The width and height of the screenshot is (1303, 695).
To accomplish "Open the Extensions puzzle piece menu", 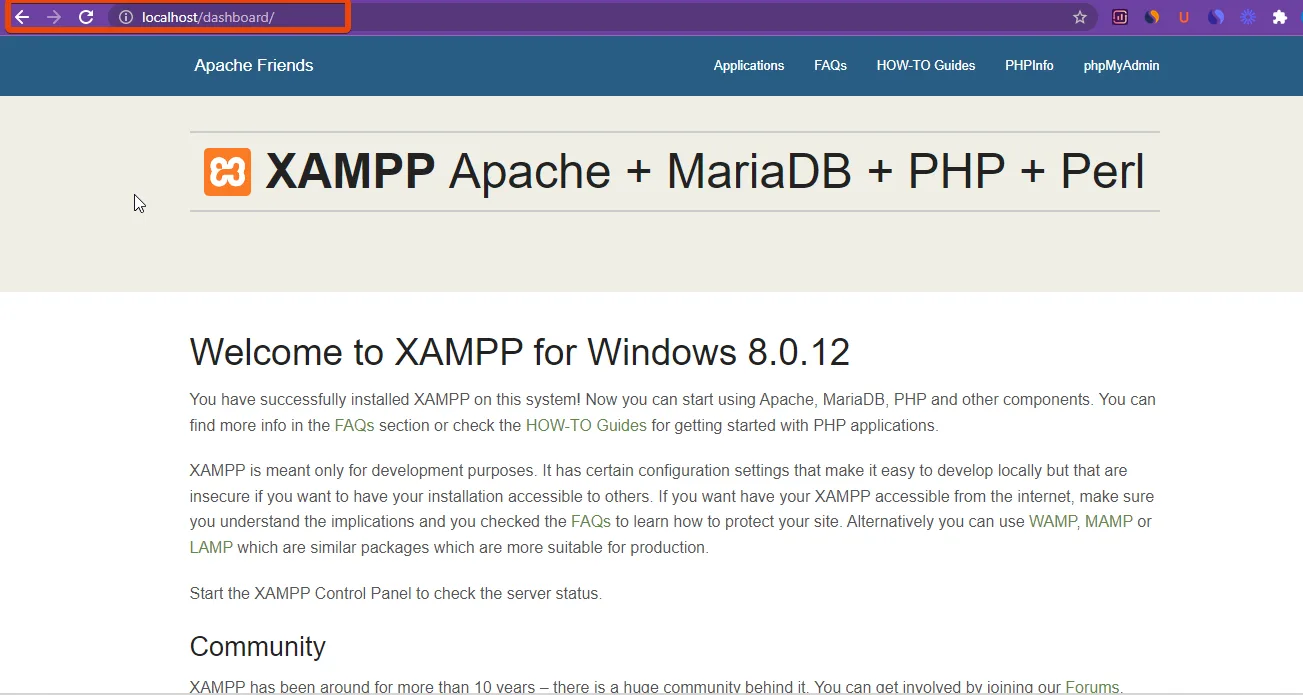I will click(x=1280, y=17).
